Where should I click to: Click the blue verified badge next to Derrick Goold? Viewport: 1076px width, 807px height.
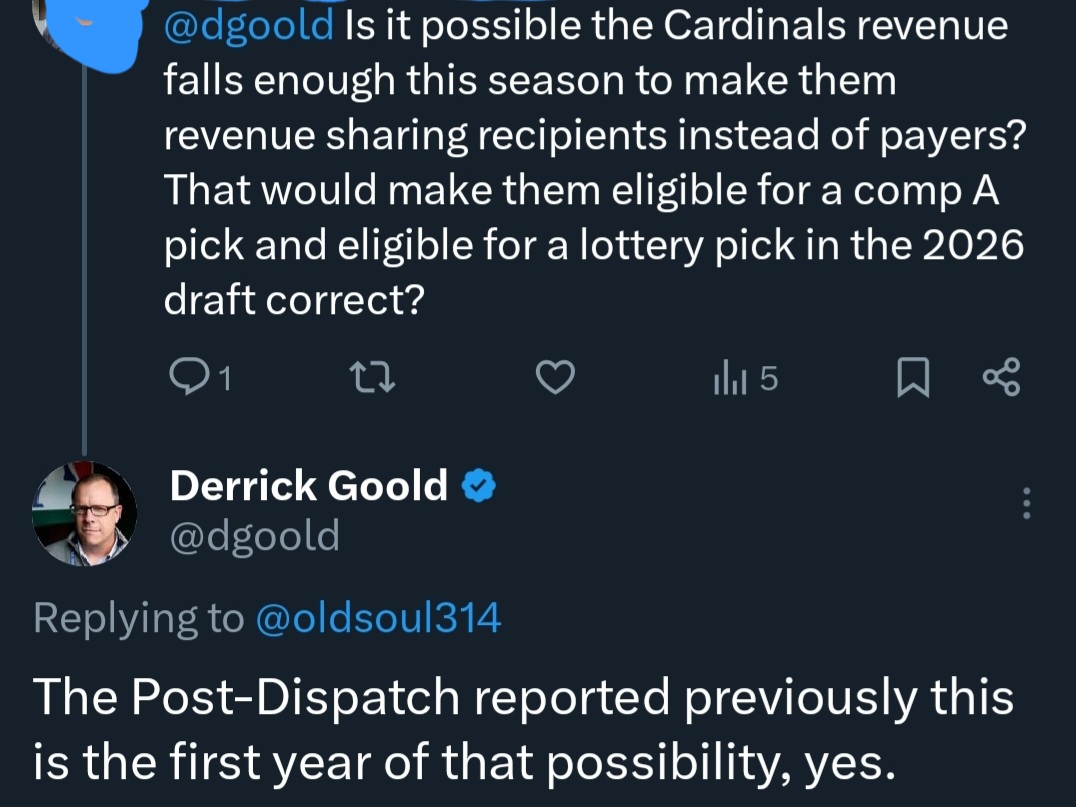tap(478, 486)
